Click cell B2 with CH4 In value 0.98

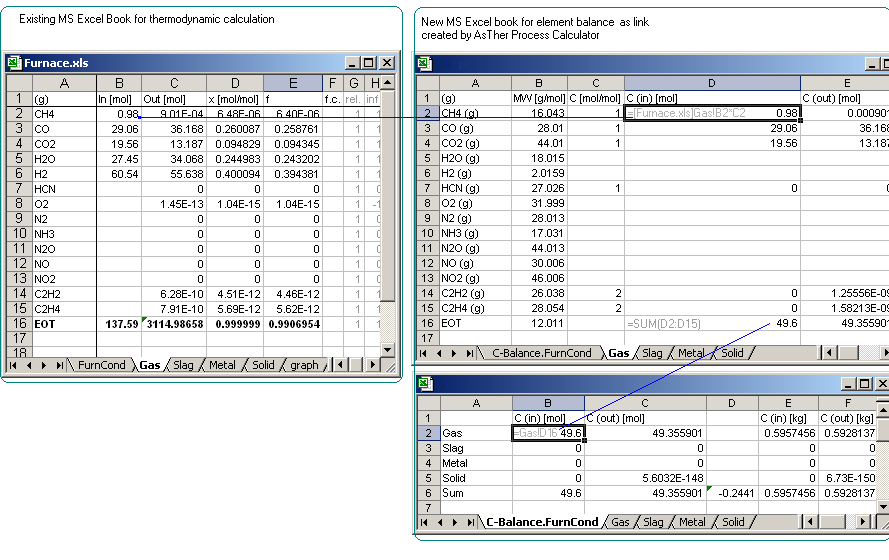pos(119,114)
